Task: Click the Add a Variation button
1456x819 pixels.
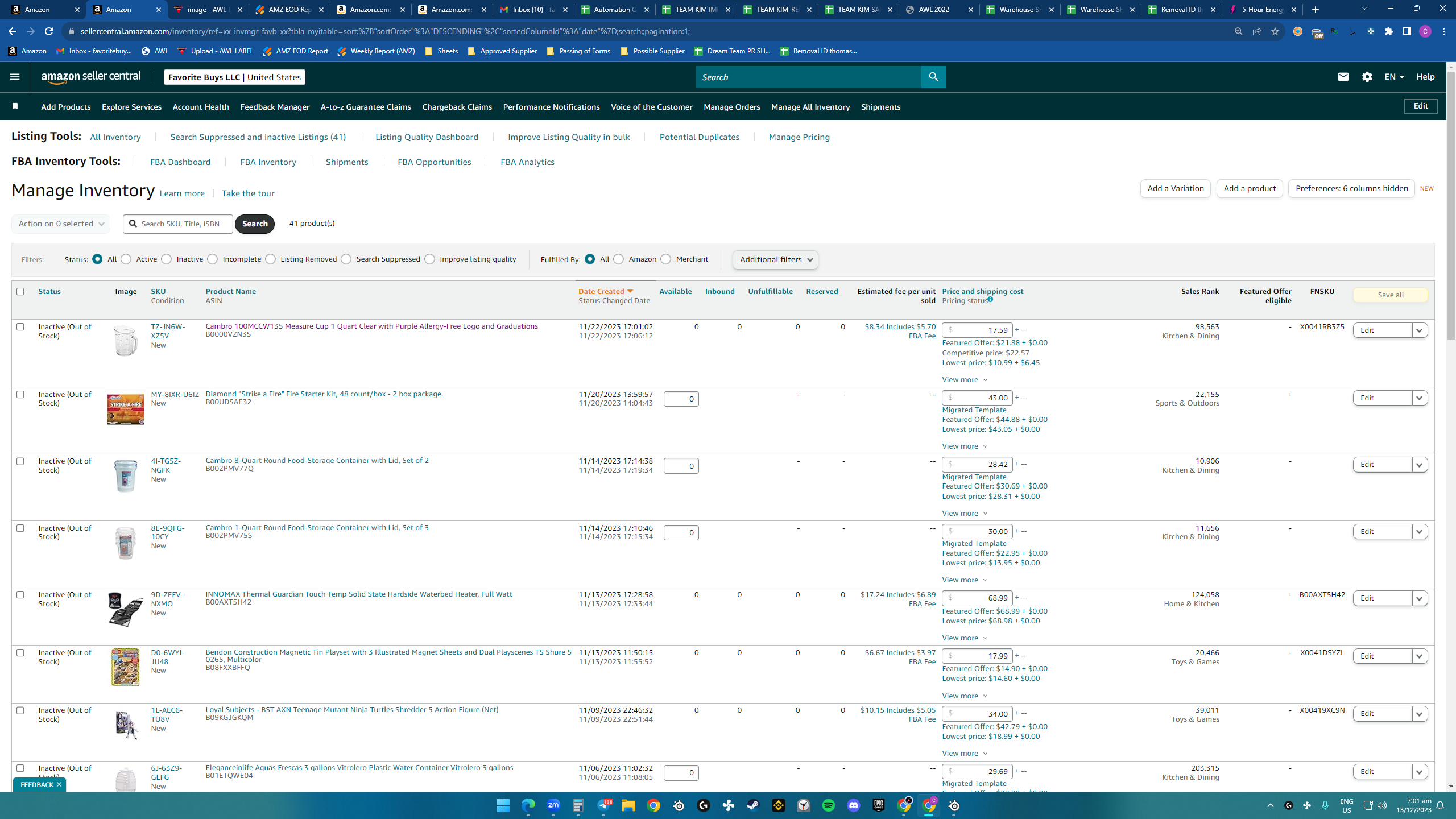Action: coord(1176,188)
